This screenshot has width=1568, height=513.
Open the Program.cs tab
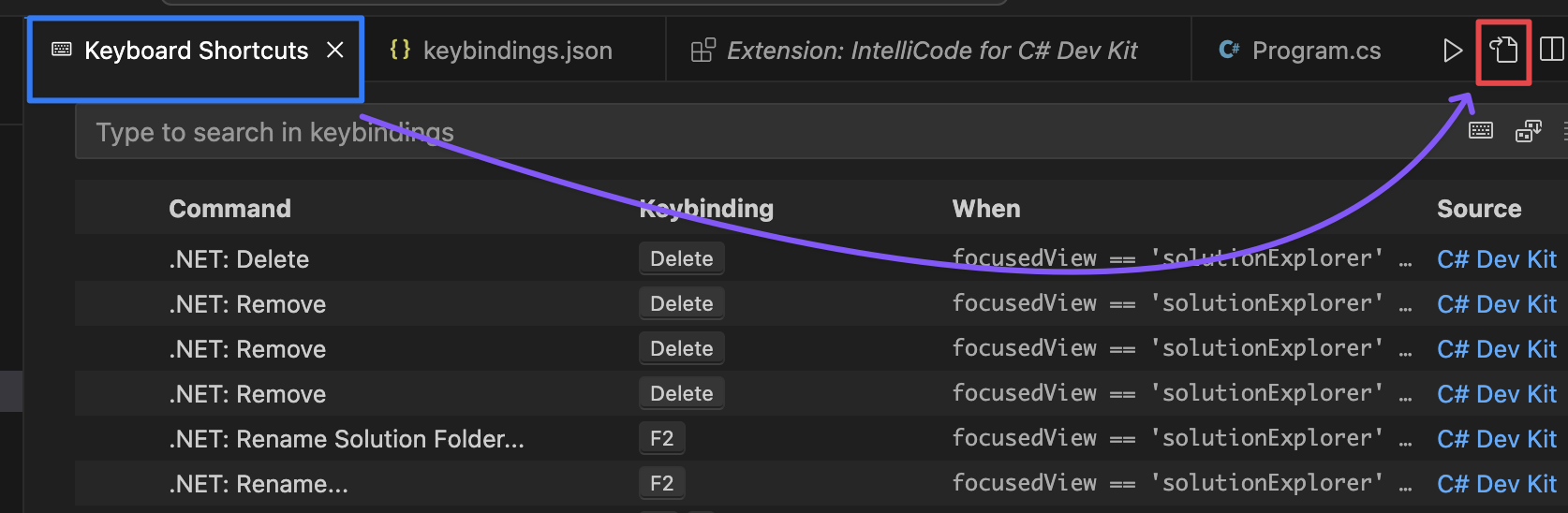point(1300,51)
